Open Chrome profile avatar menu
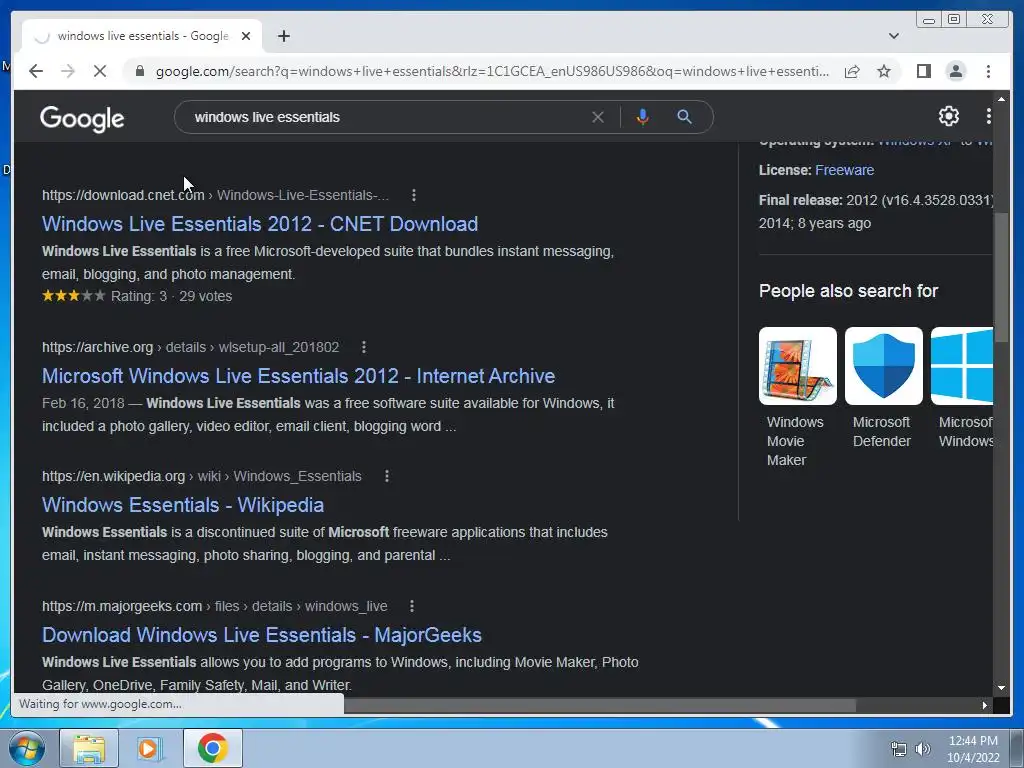The image size is (1024, 768). [955, 71]
